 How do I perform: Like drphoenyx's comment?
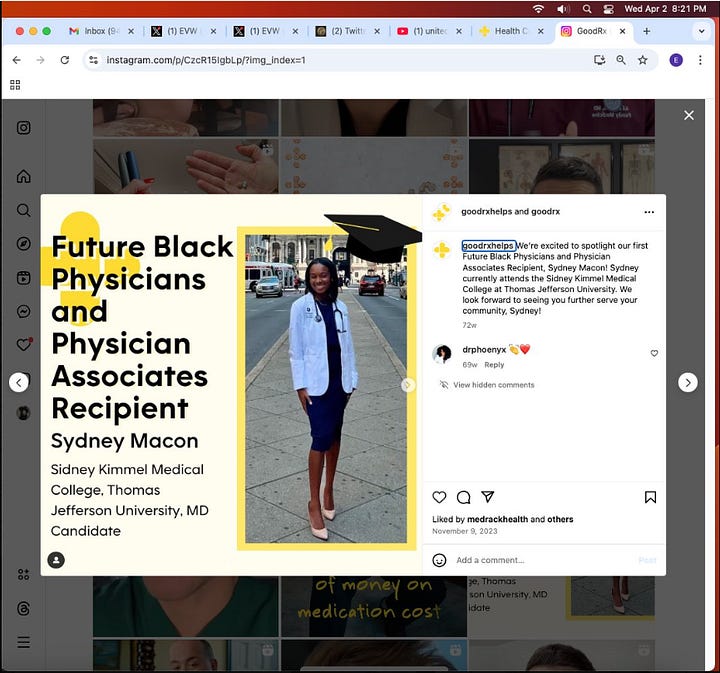(x=654, y=353)
